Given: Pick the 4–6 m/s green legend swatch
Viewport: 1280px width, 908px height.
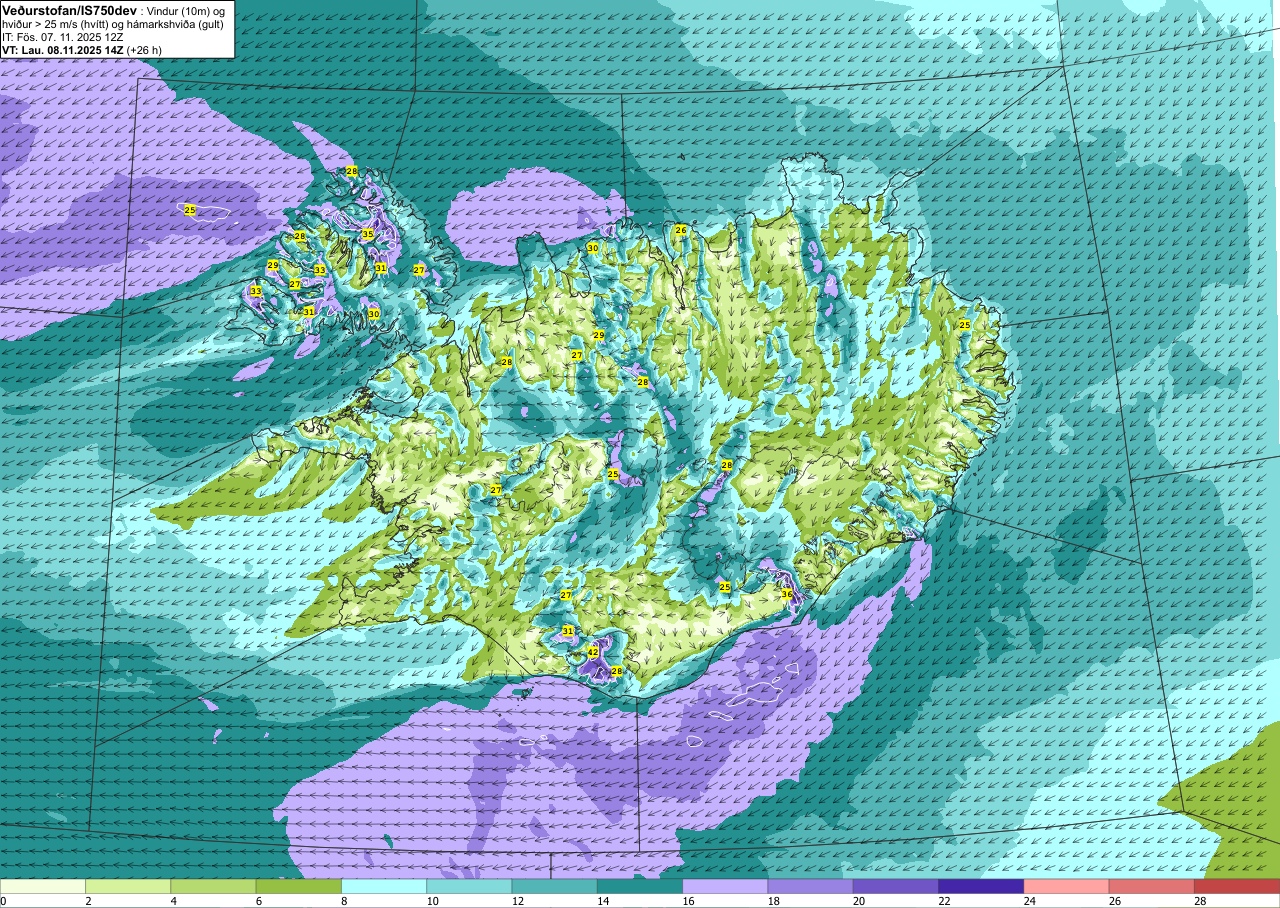Looking at the screenshot, I should point(213,886).
